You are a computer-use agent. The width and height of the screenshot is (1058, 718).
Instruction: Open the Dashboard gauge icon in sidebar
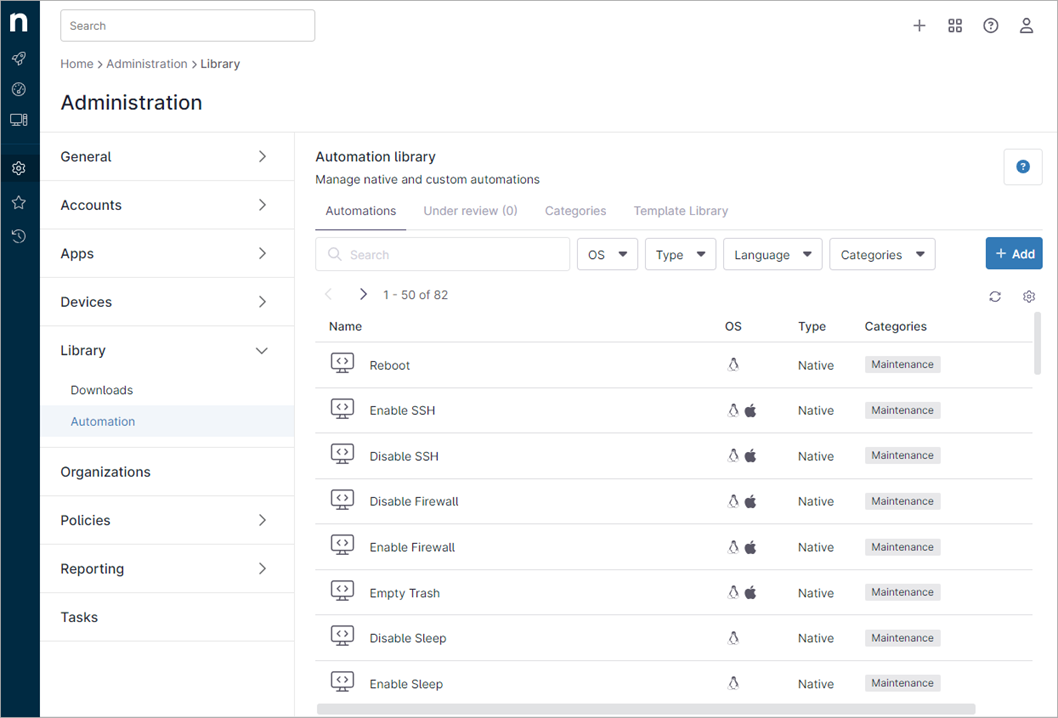18,89
